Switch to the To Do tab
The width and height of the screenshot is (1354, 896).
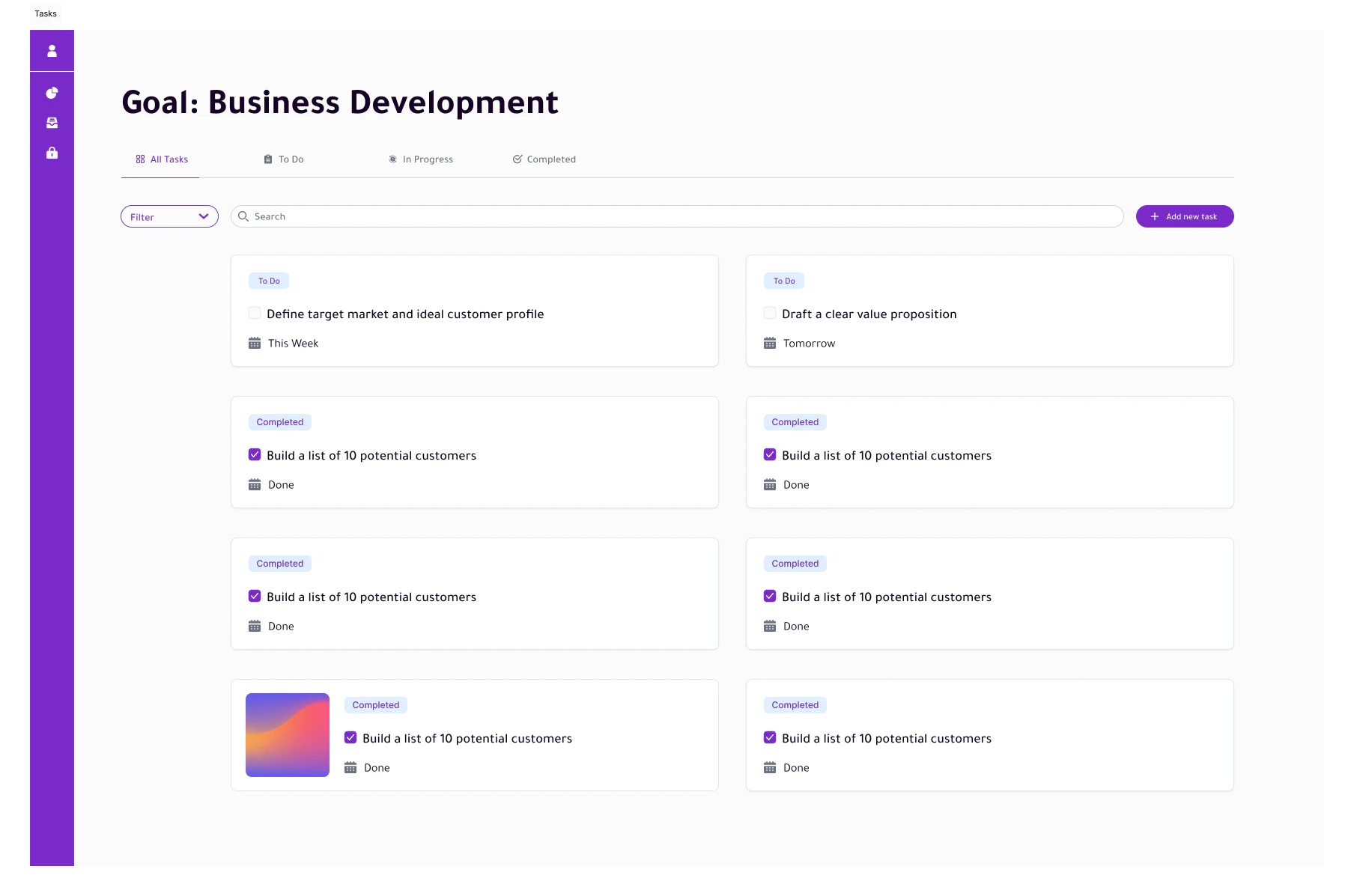(284, 159)
